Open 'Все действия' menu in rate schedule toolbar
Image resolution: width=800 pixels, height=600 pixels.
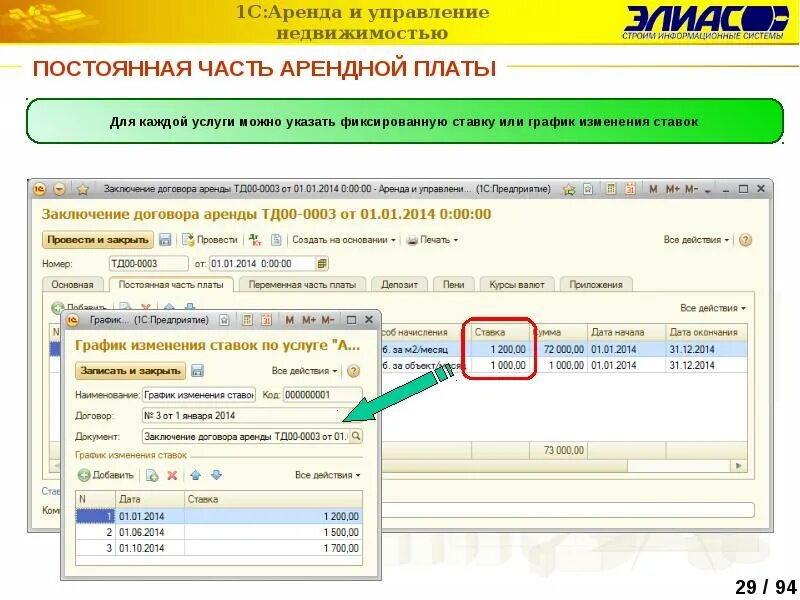[328, 476]
